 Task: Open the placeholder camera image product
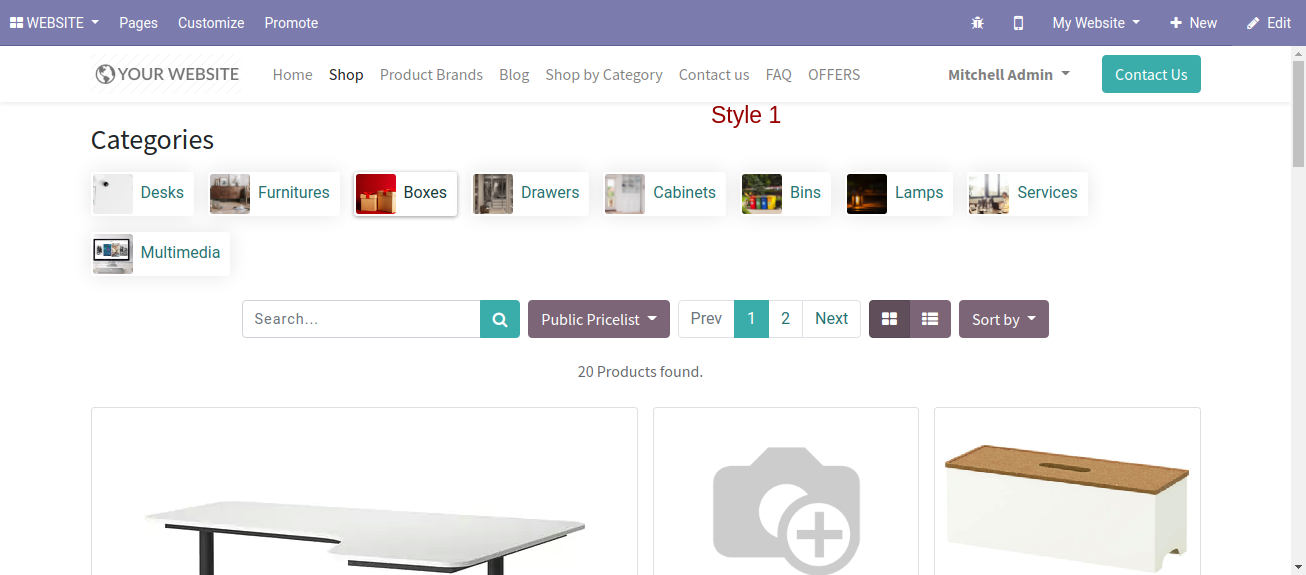point(786,492)
